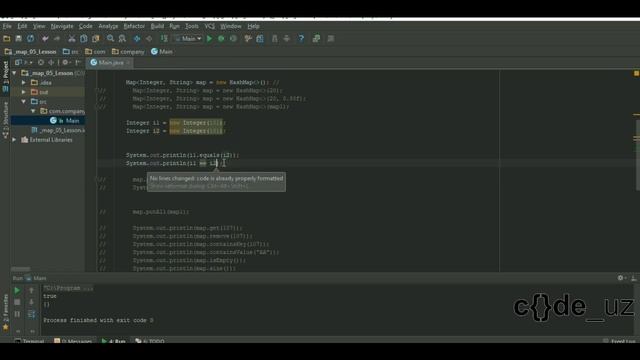Click the Make Project build icon
Viewport: 640px width, 360px height.
(x=164, y=39)
